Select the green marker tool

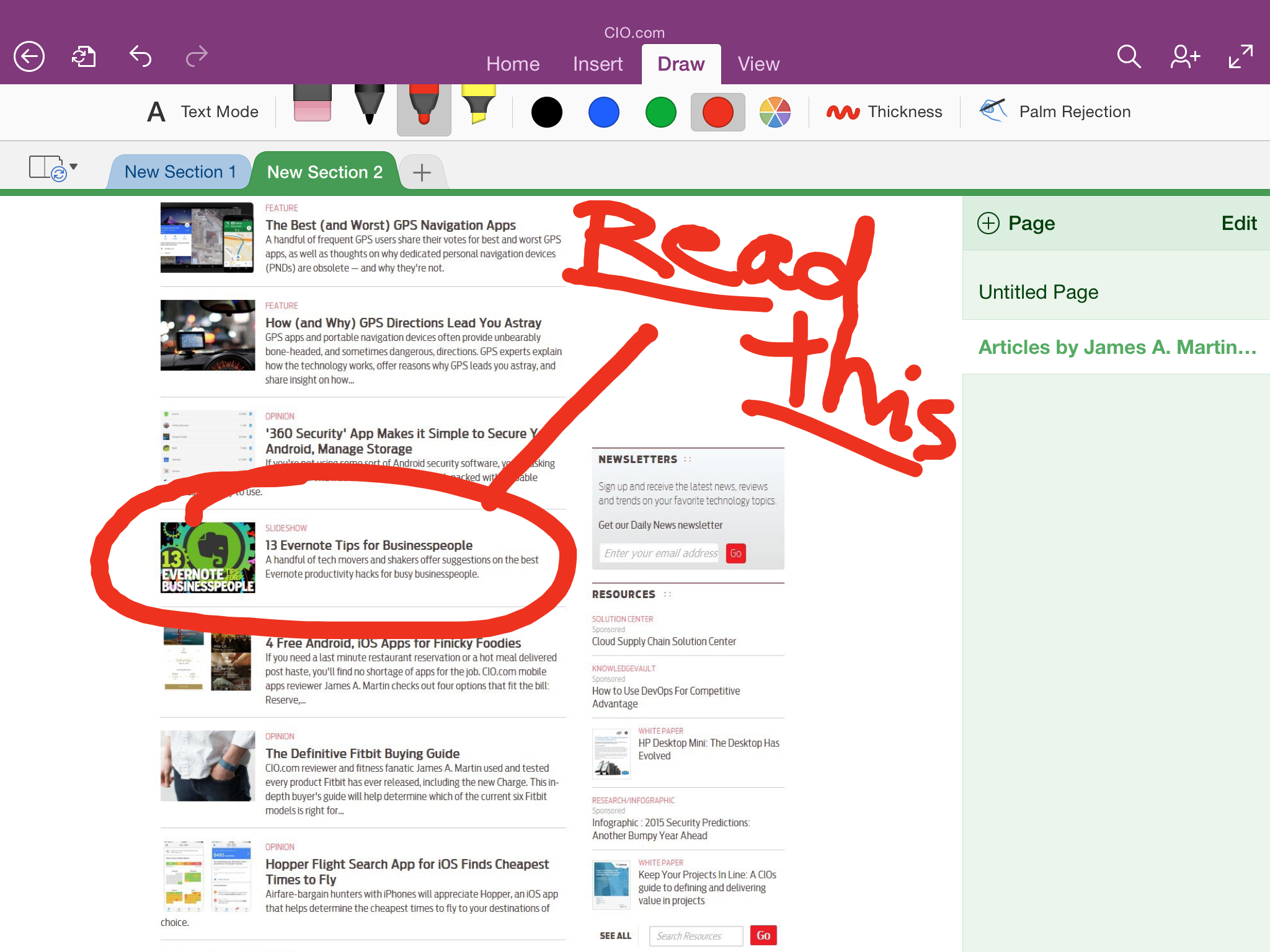coord(660,111)
